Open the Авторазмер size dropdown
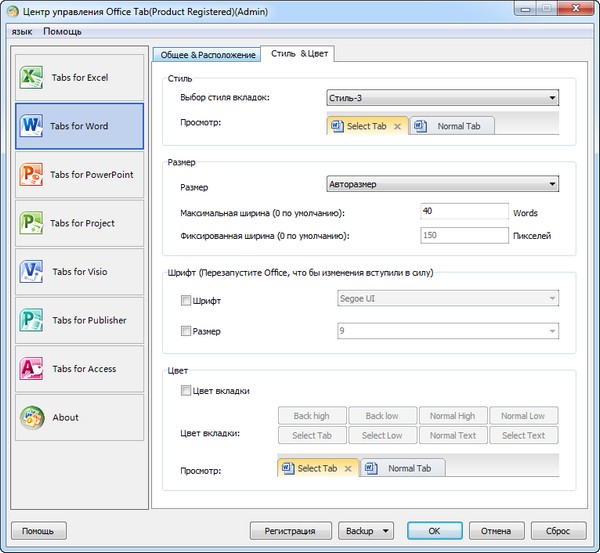The width and height of the screenshot is (600, 553). click(442, 184)
